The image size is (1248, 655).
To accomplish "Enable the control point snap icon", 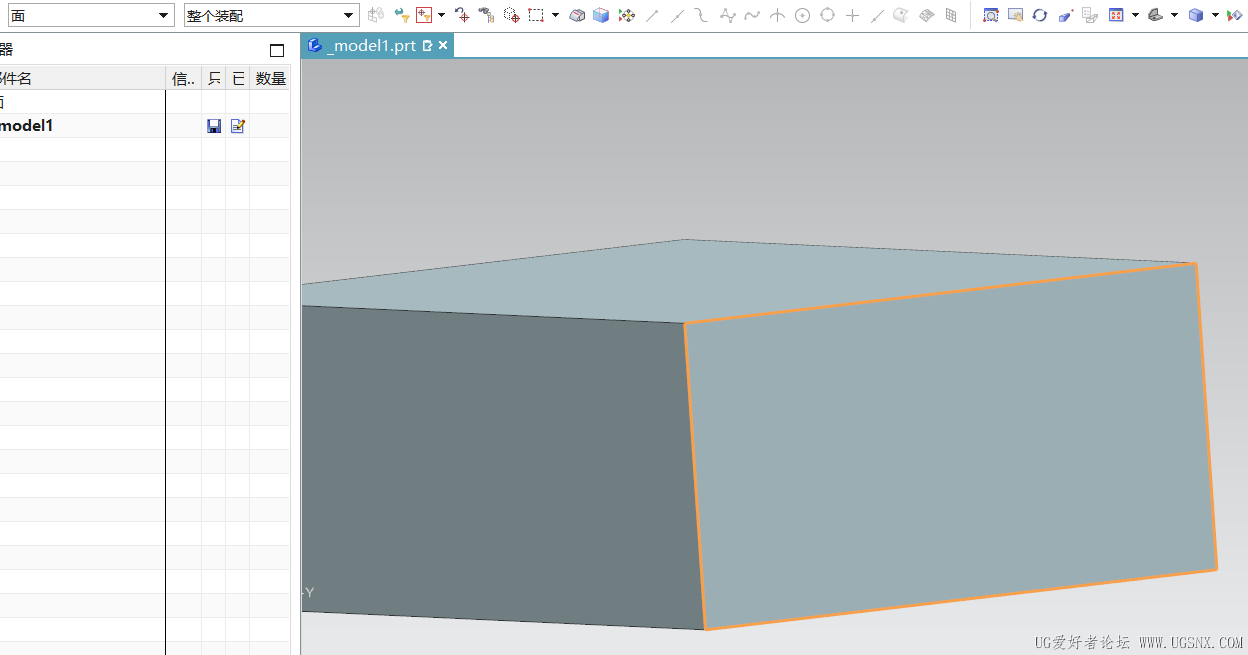I will pos(702,15).
